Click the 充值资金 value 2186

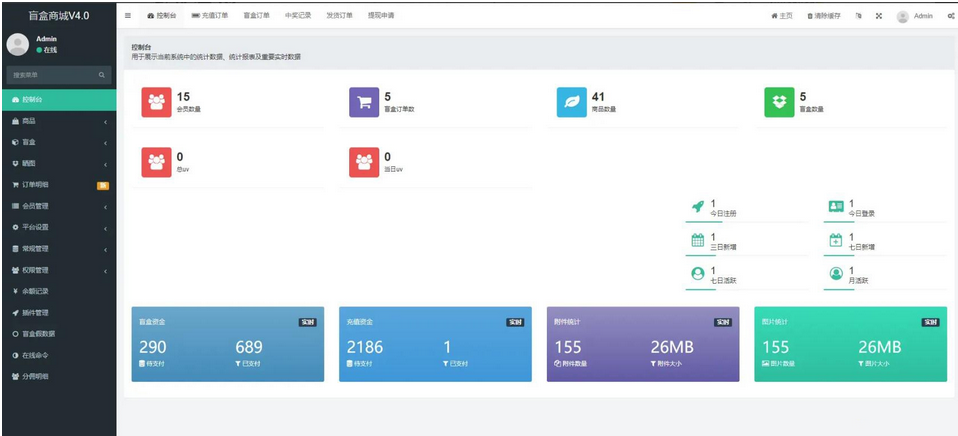click(x=365, y=347)
